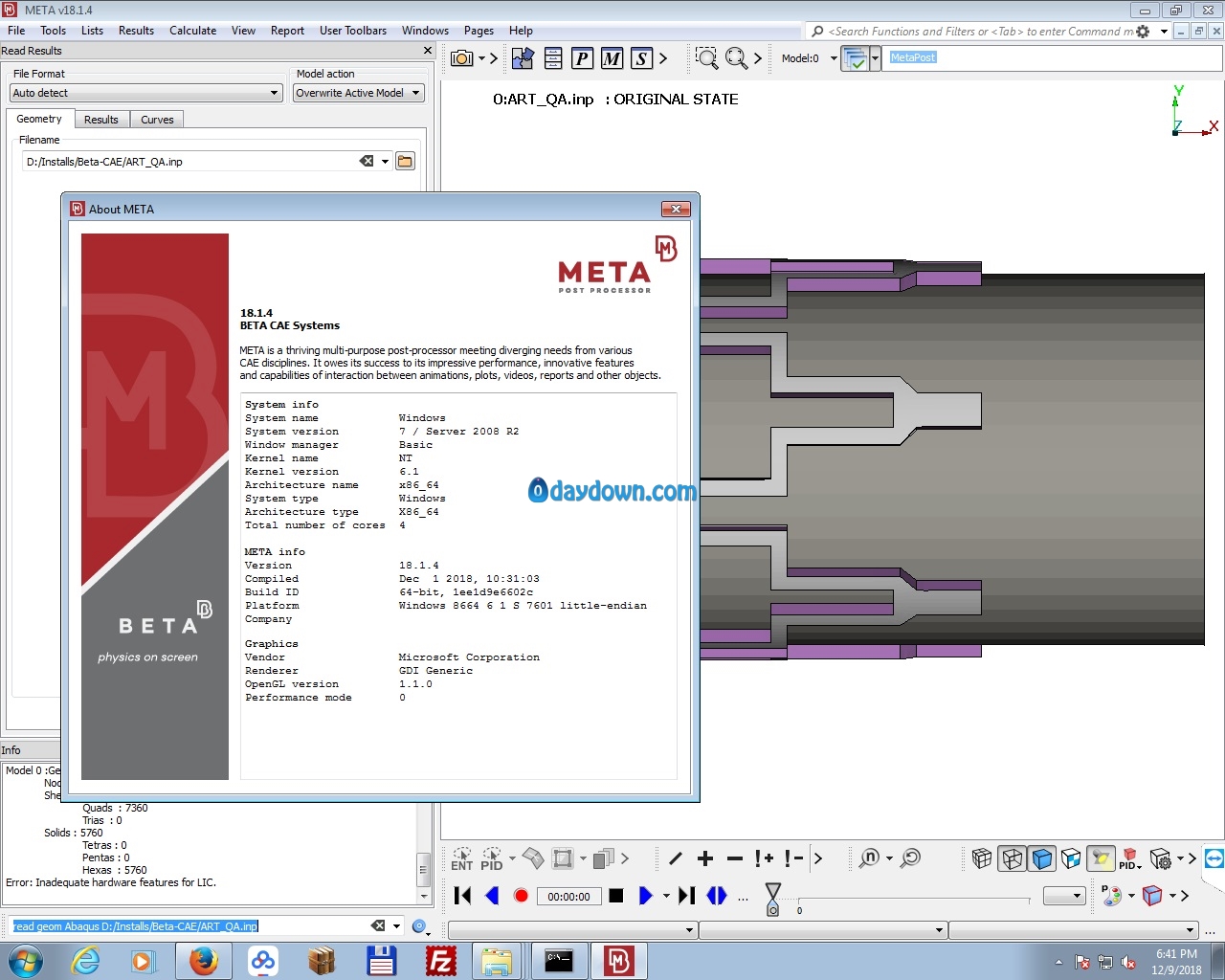Open the Model:0 dropdown arrow
Image resolution: width=1225 pixels, height=980 pixels.
[x=833, y=58]
